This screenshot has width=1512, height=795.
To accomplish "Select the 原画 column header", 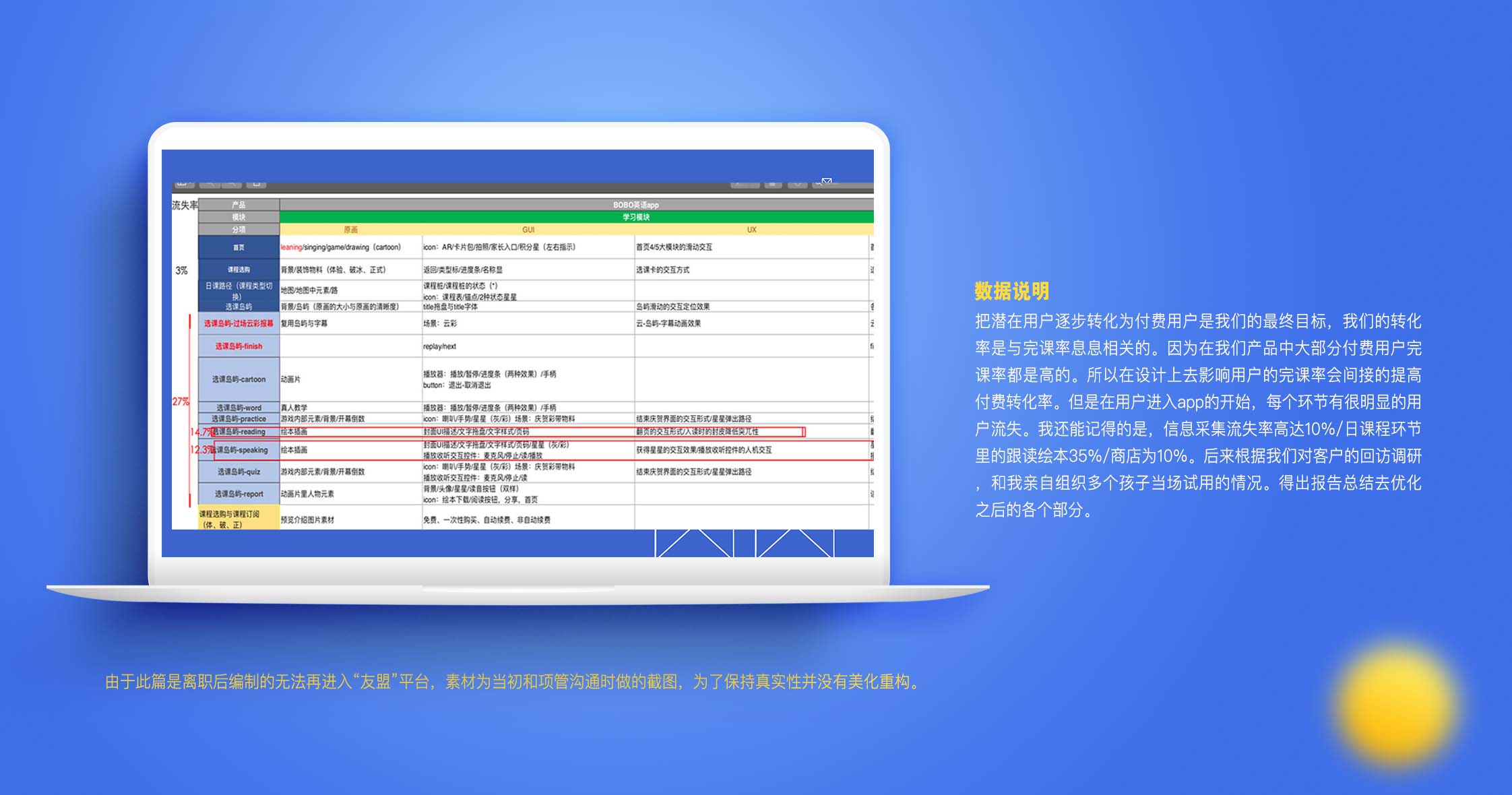I will click(350, 230).
